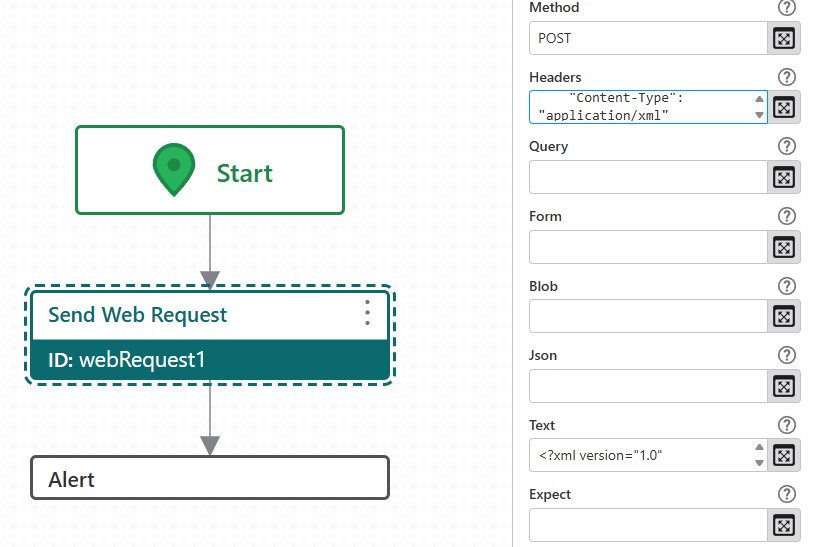Click into the empty Query input
Image resolution: width=813 pixels, height=547 pixels.
click(648, 177)
